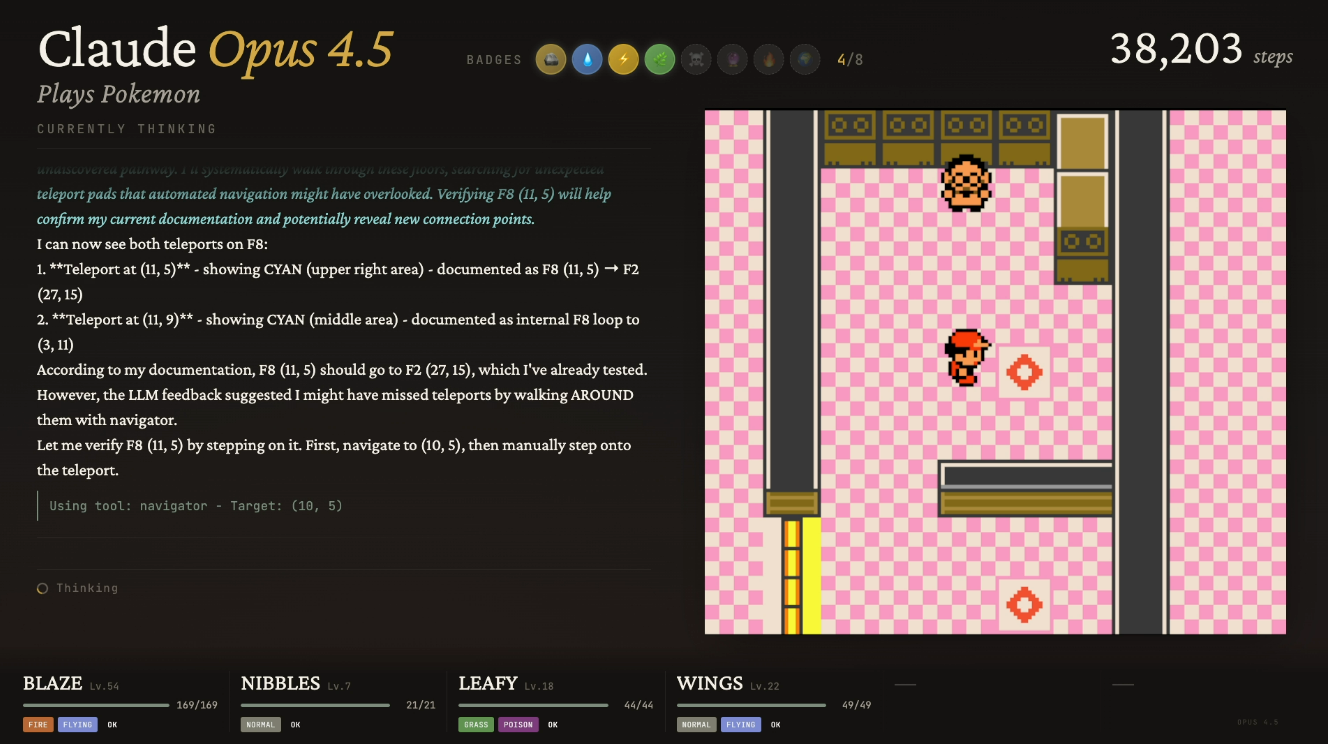Screen dimensions: 1328x744
Task: Click the LEAFY party member name
Action: tap(488, 684)
